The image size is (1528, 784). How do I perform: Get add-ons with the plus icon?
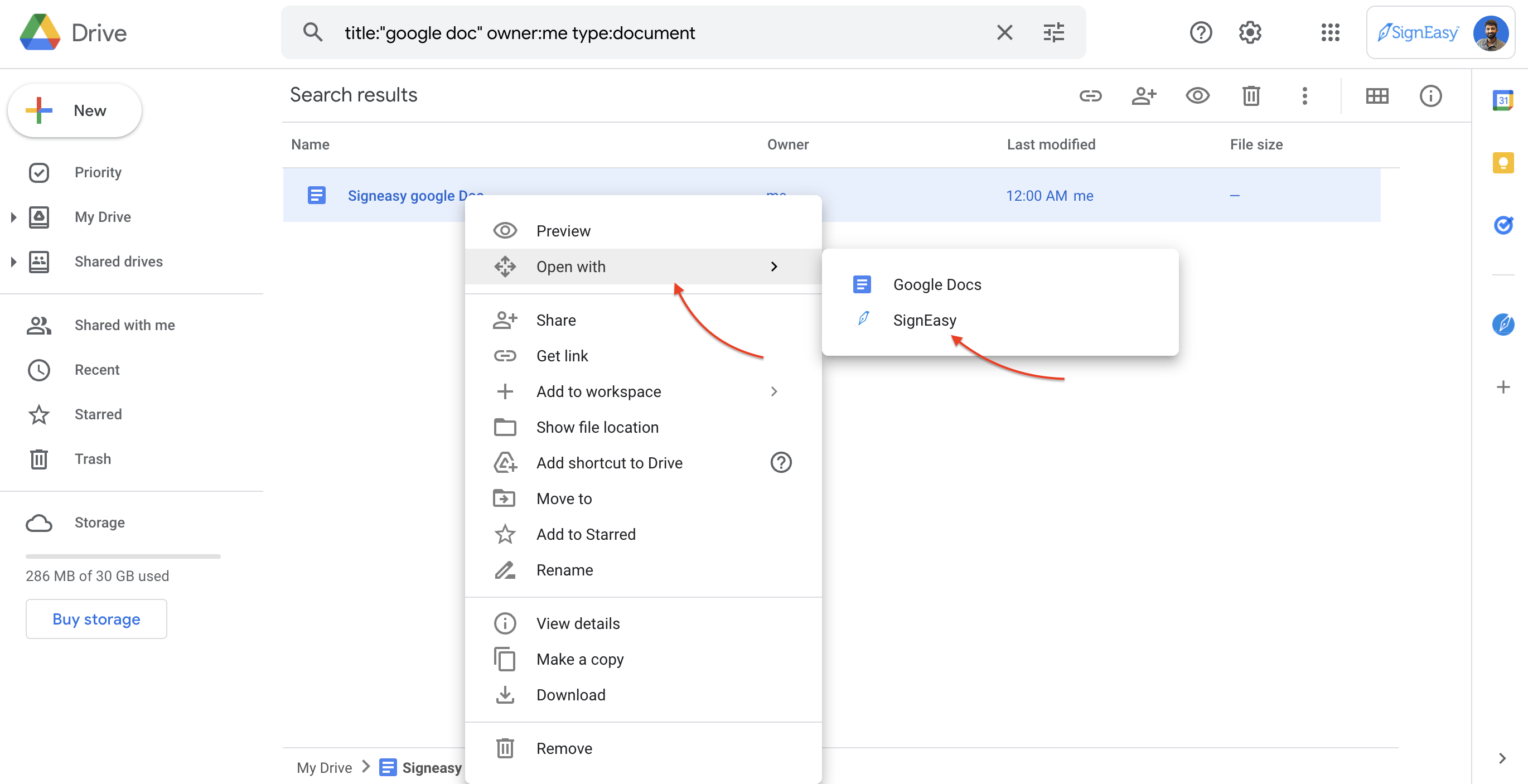[x=1502, y=387]
